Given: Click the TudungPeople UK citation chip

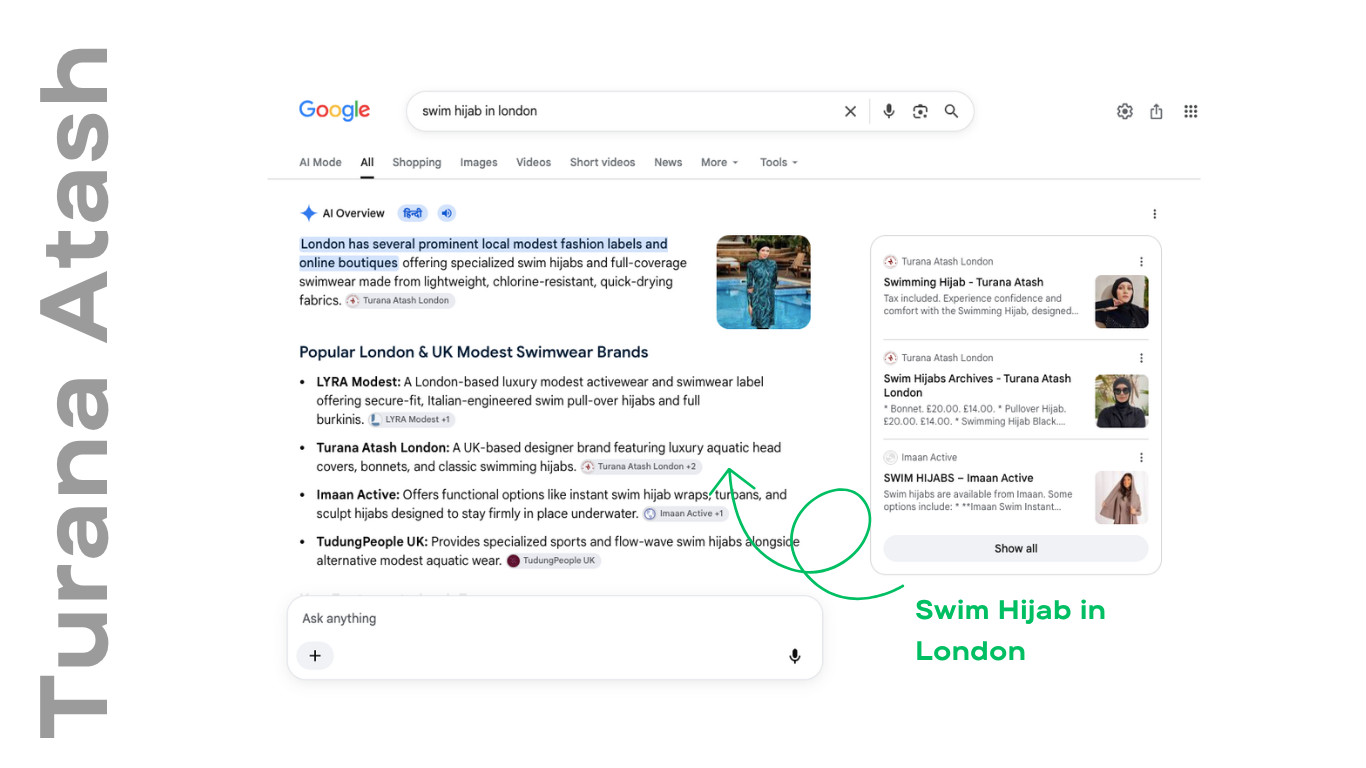Looking at the screenshot, I should (x=553, y=561).
